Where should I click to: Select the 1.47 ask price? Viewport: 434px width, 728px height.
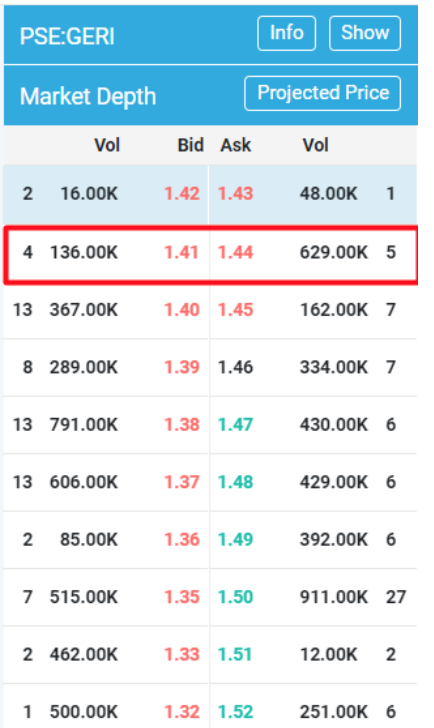point(236,425)
